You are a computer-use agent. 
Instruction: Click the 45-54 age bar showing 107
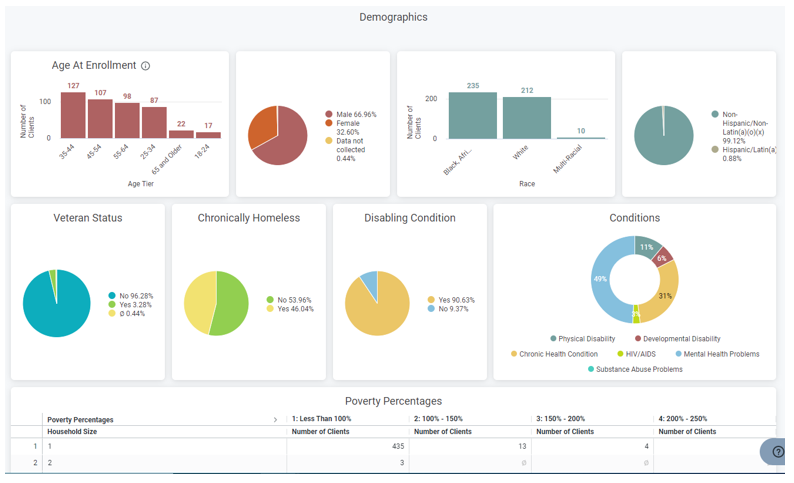point(100,118)
